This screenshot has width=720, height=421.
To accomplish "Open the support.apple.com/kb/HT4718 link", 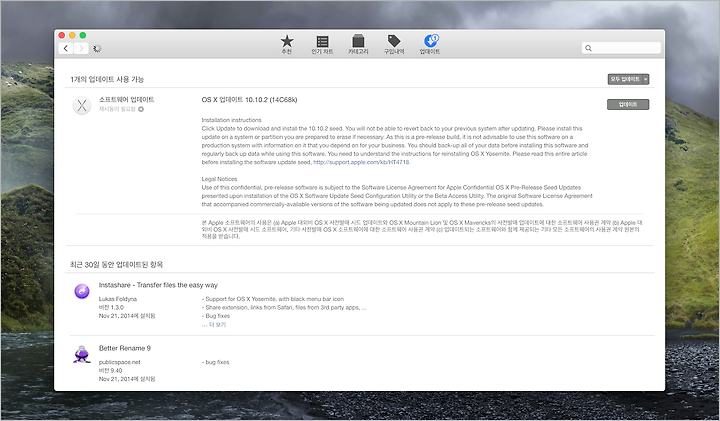I will coord(361,162).
